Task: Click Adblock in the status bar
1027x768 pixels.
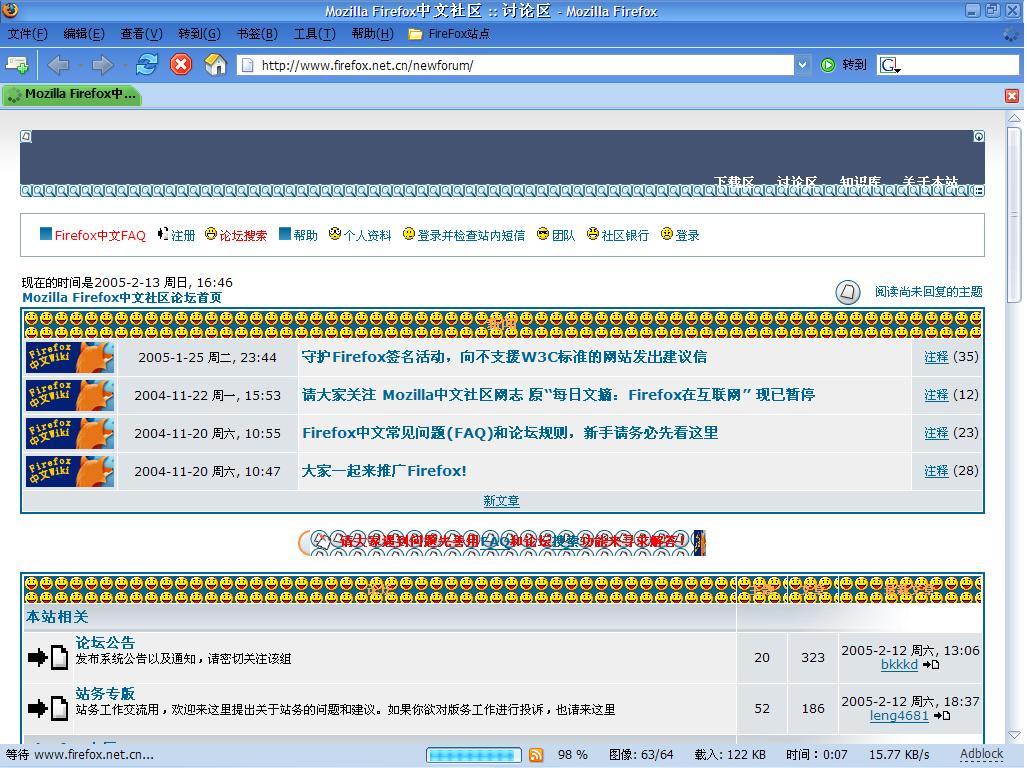Action: [980, 754]
